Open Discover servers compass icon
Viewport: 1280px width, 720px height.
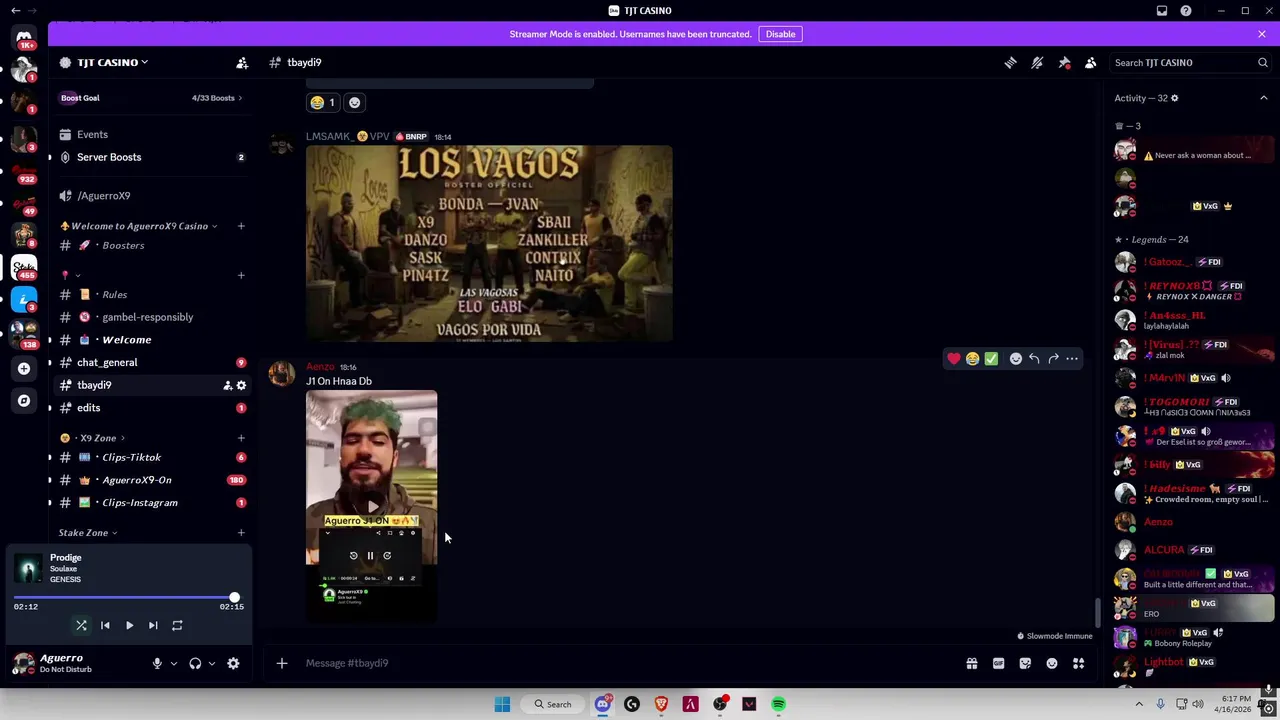[x=24, y=400]
